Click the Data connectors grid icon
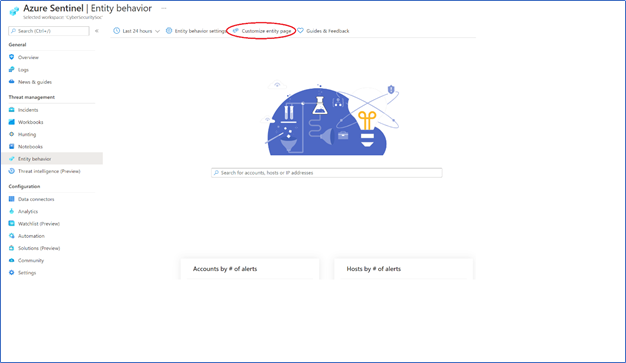Screen dimensions: 626x363 coord(12,199)
